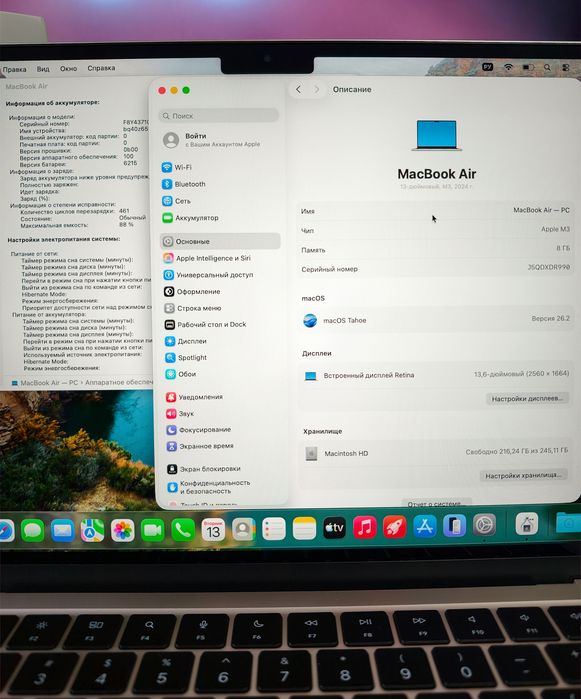Click the Имя row MacBook Air — PC
Image resolution: width=581 pixels, height=699 pixels.
pos(435,210)
